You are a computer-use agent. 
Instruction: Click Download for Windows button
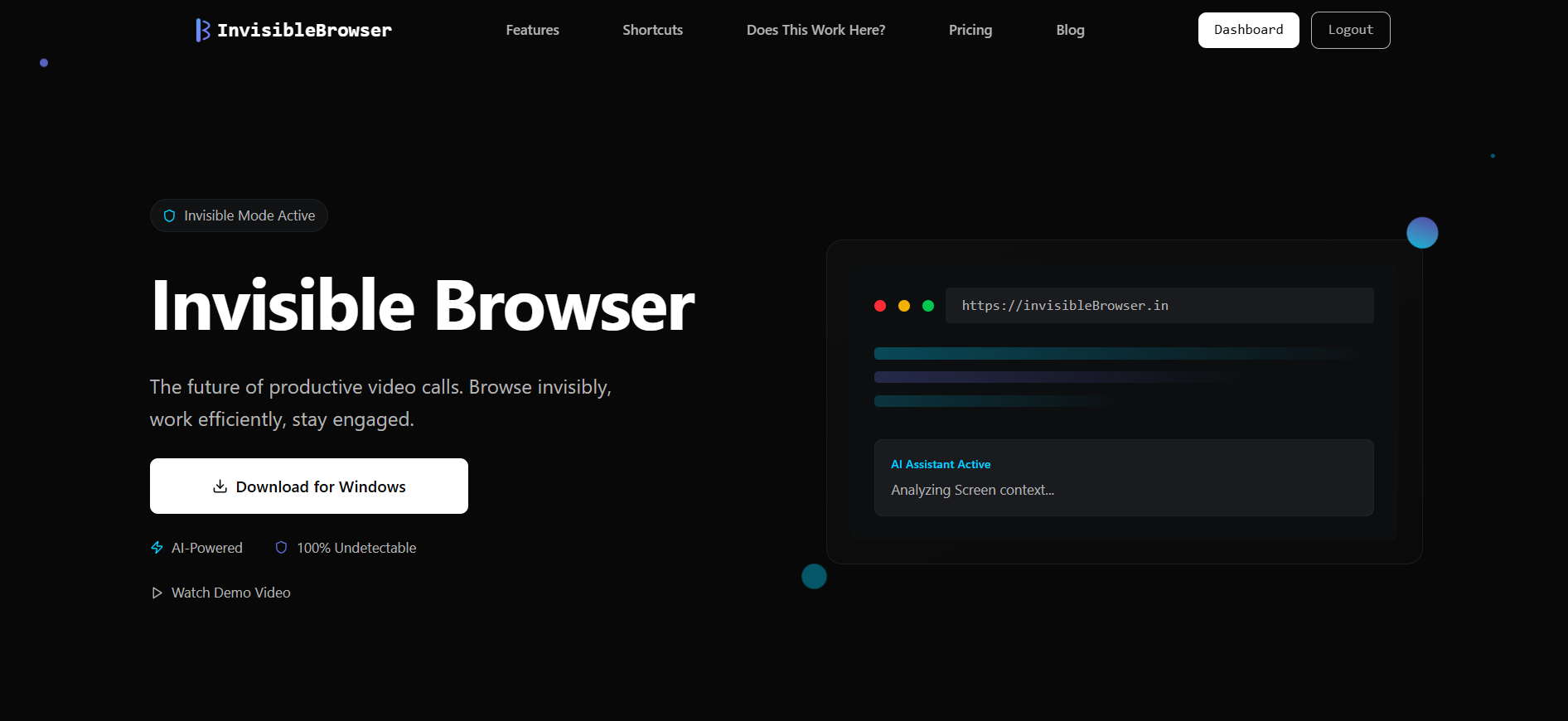click(x=309, y=486)
